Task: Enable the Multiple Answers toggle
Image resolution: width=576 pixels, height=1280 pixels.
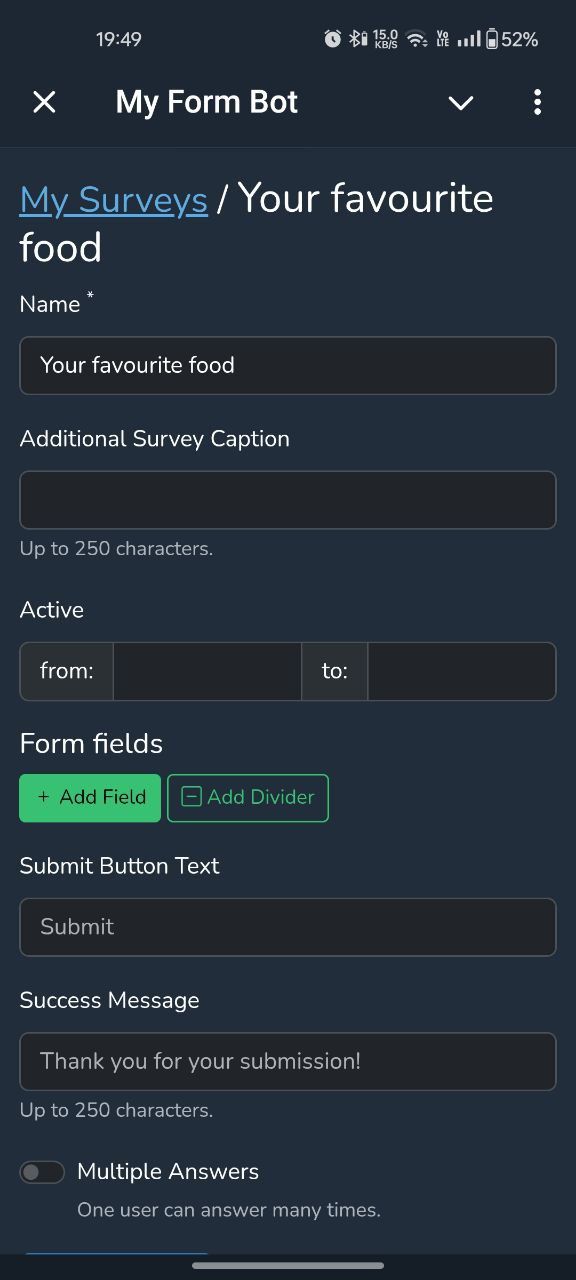Action: [42, 1172]
